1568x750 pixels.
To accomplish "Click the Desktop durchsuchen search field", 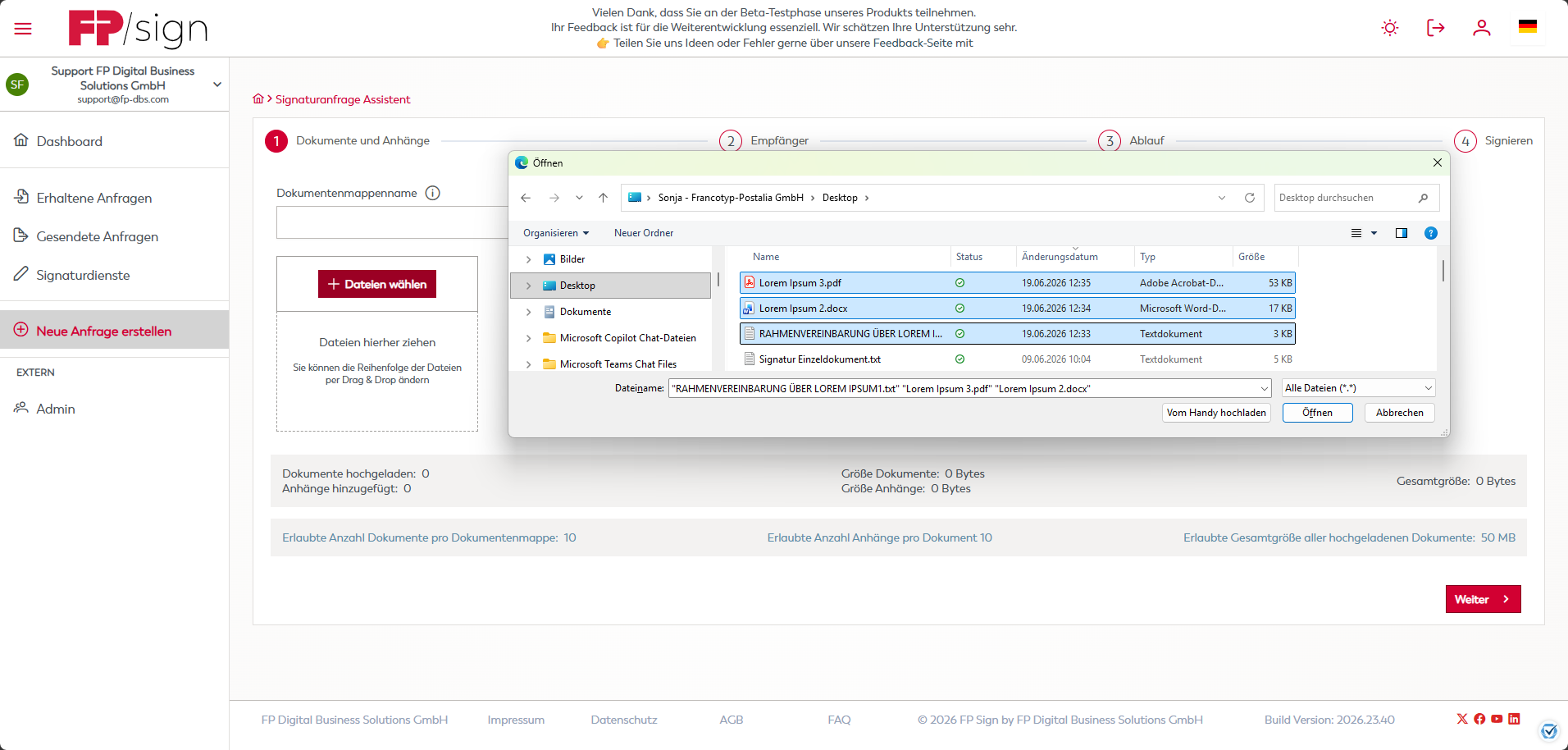I will (1356, 198).
